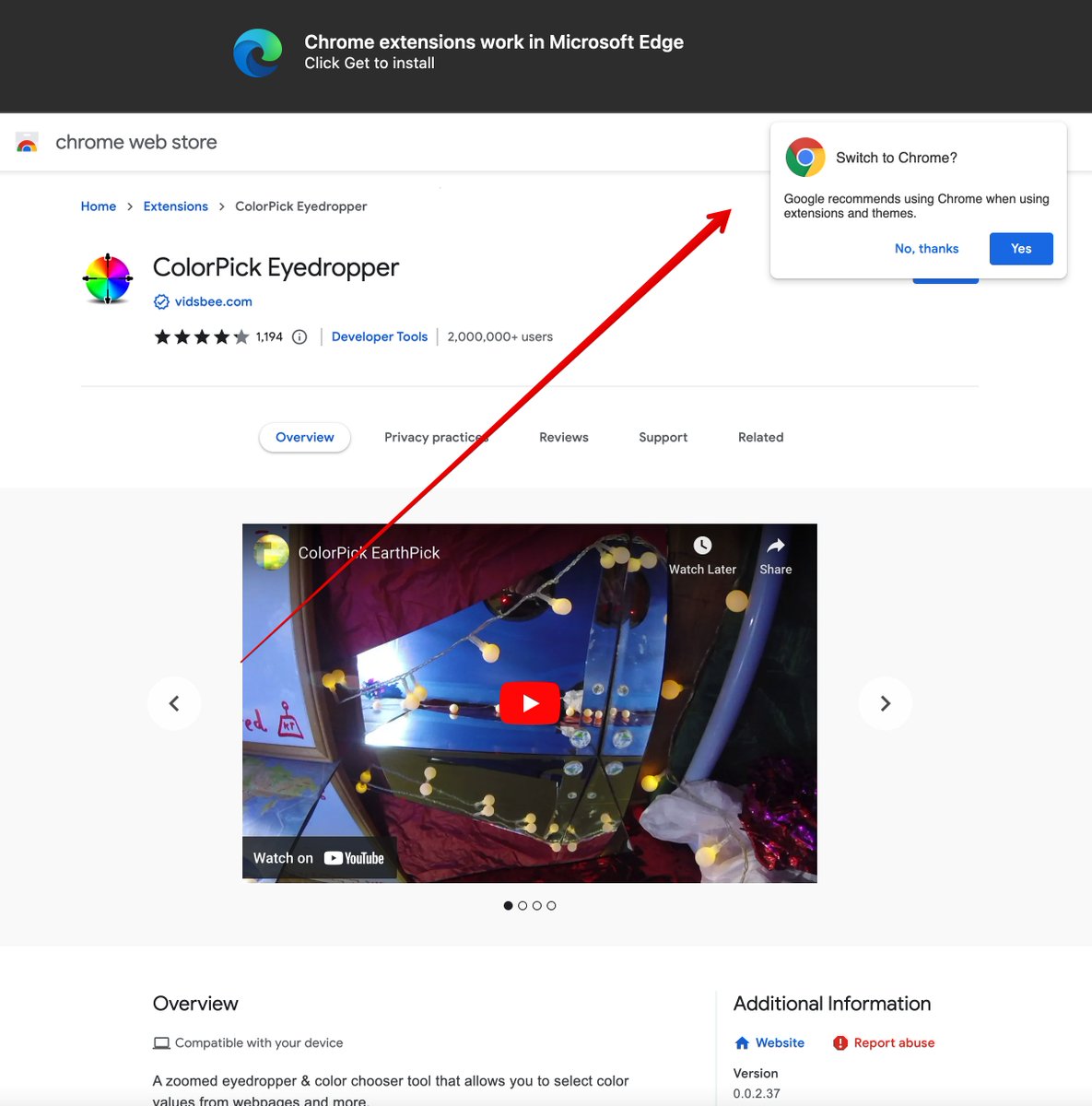The height and width of the screenshot is (1106, 1092).
Task: Click the Chrome logo in popup
Action: [805, 158]
